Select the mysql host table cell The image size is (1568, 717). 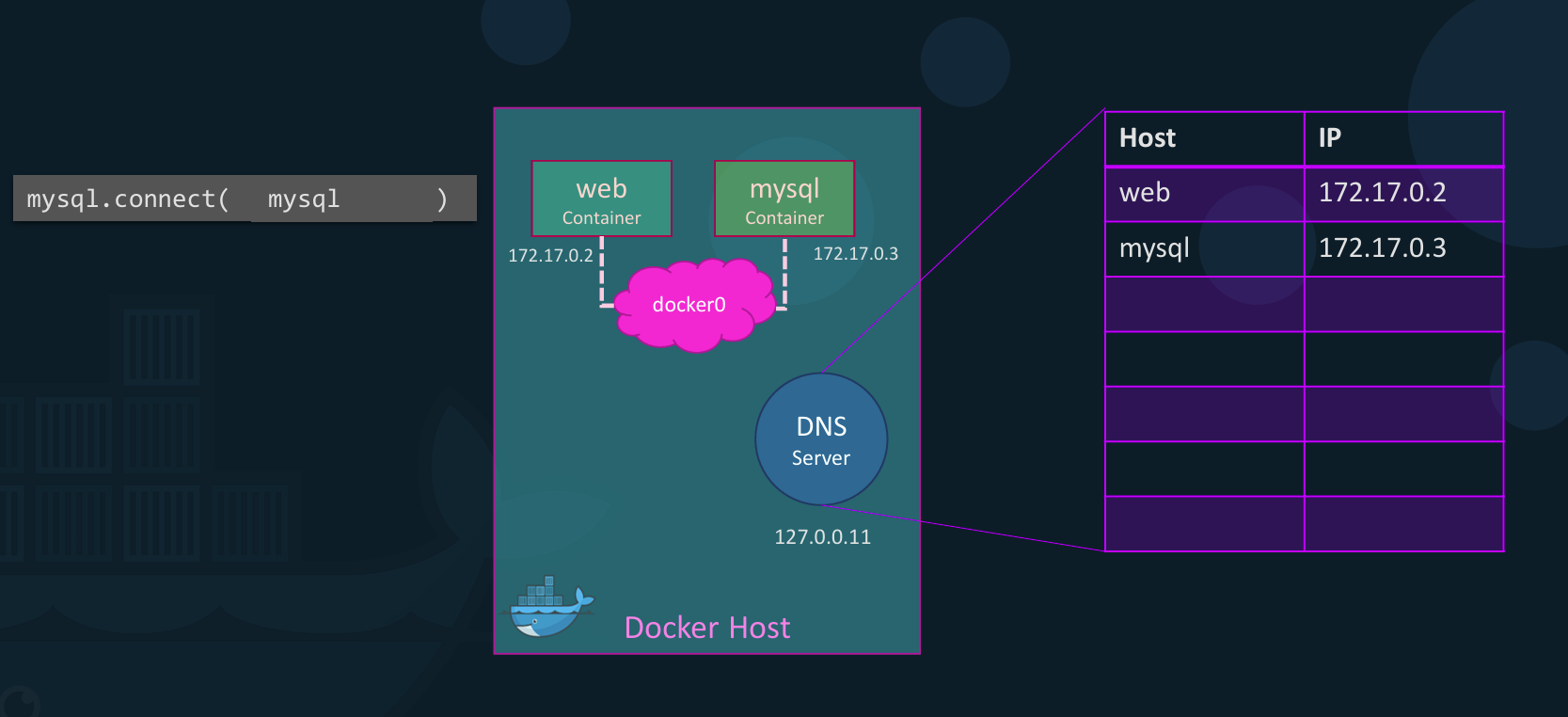(x=1204, y=249)
